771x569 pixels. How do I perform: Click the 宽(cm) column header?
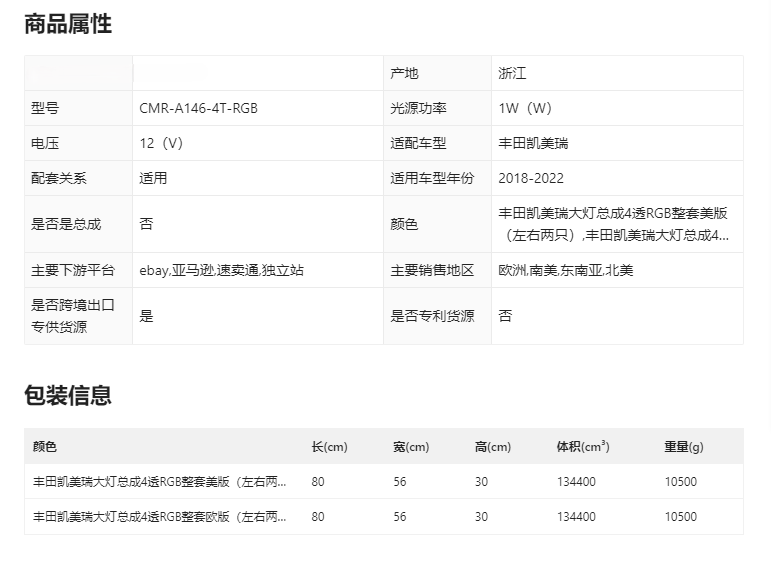[411, 447]
